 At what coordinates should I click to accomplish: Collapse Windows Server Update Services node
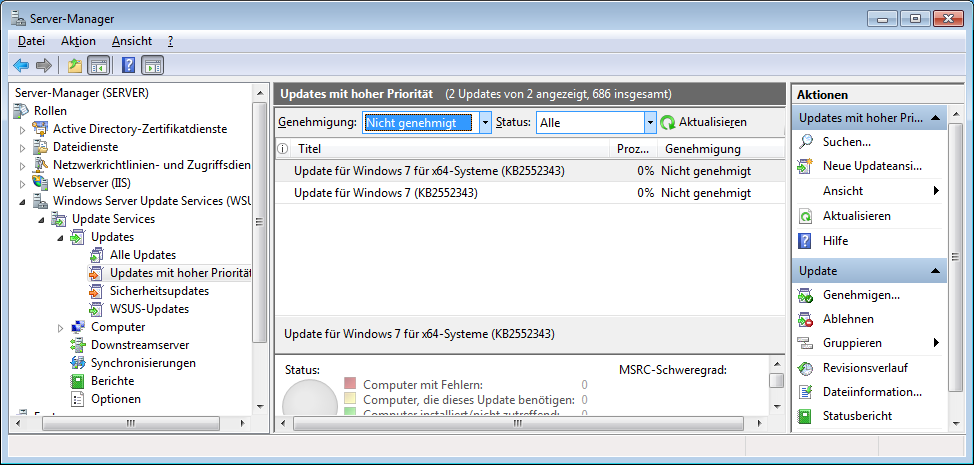click(x=23, y=201)
